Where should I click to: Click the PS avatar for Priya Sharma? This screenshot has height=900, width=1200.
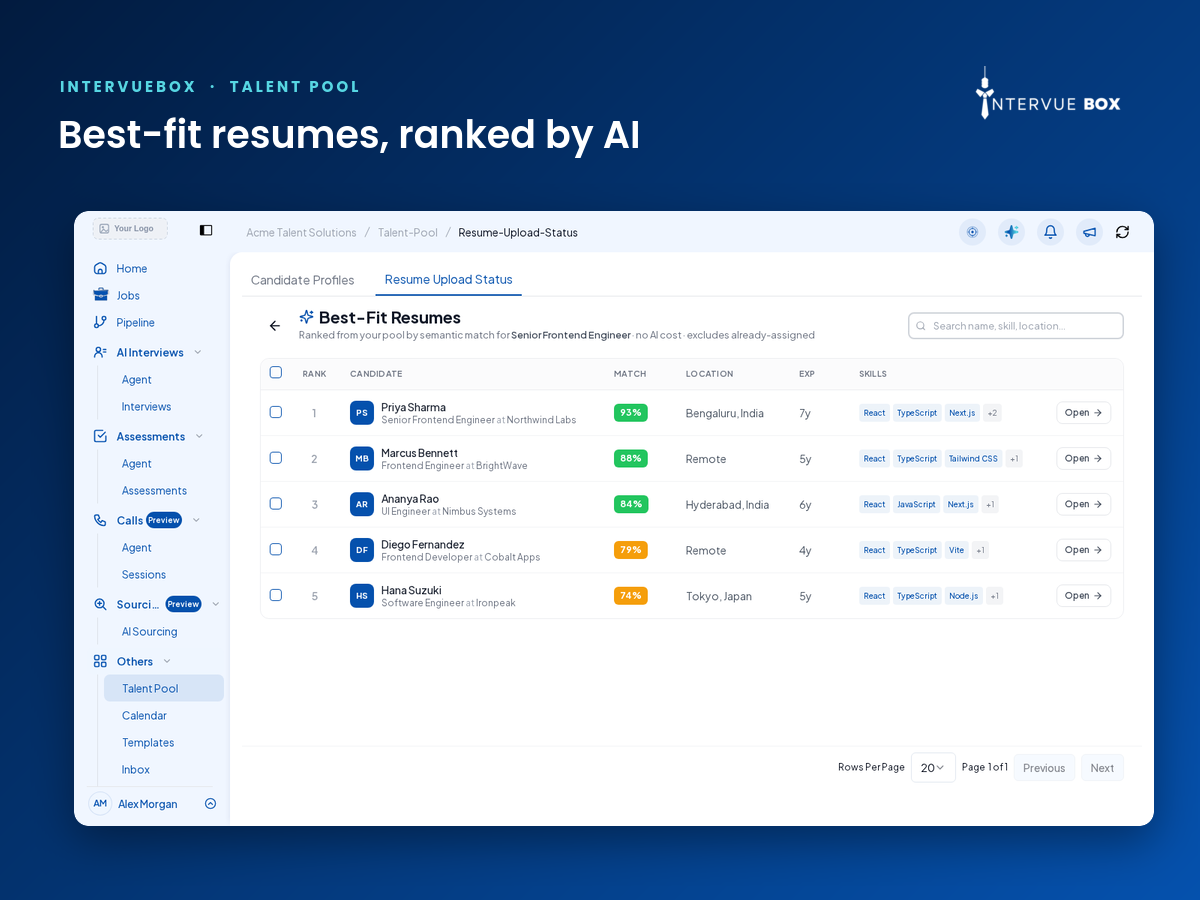tap(362, 413)
